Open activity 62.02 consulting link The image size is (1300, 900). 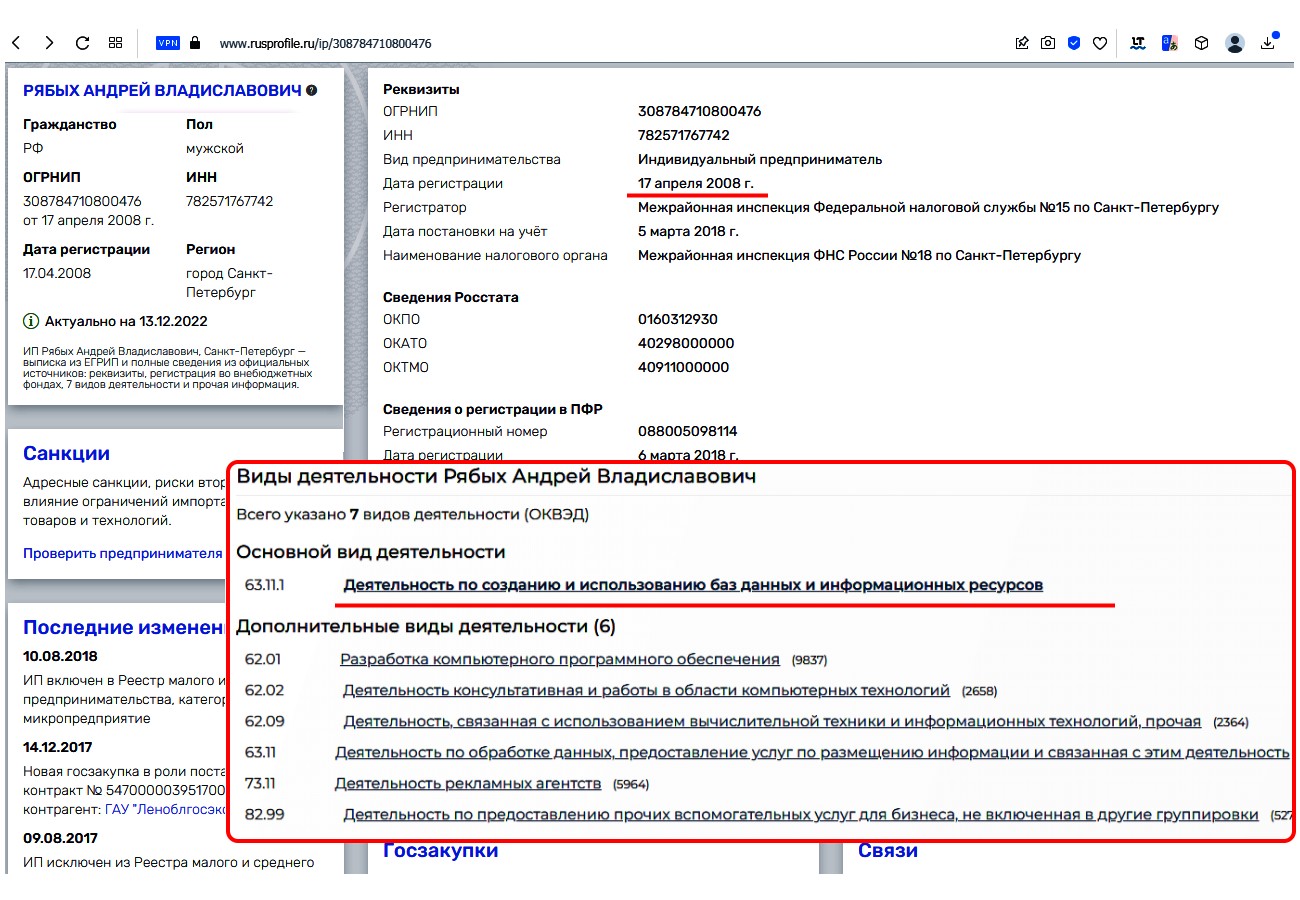[646, 690]
